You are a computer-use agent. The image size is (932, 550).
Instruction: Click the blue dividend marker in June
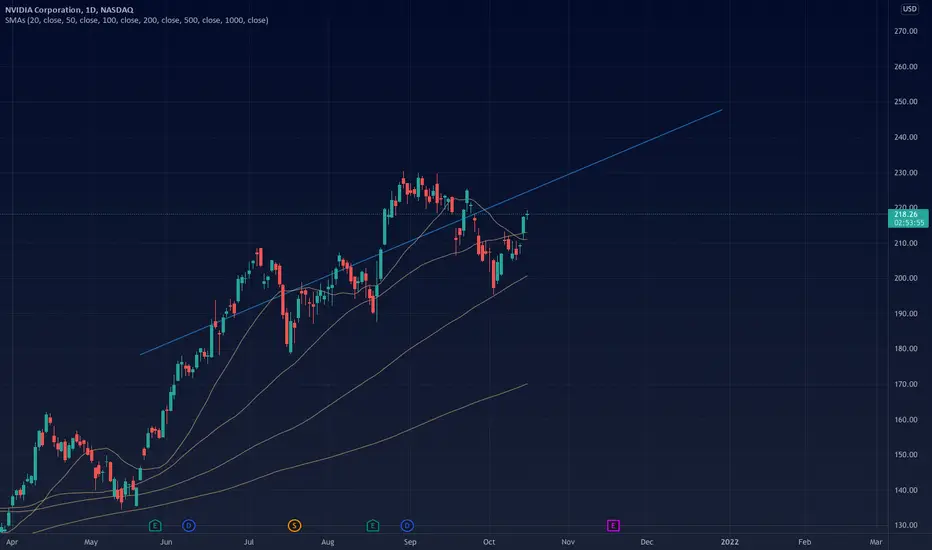pyautogui.click(x=188, y=526)
